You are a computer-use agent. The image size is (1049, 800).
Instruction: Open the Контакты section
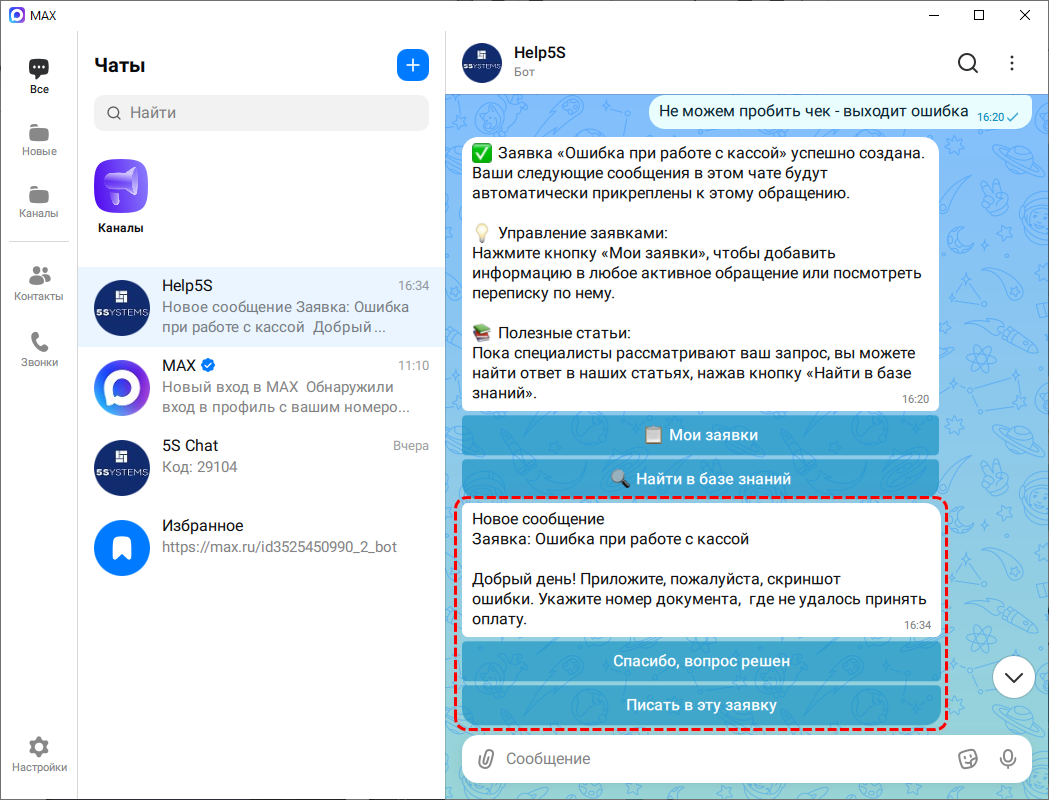click(x=39, y=284)
